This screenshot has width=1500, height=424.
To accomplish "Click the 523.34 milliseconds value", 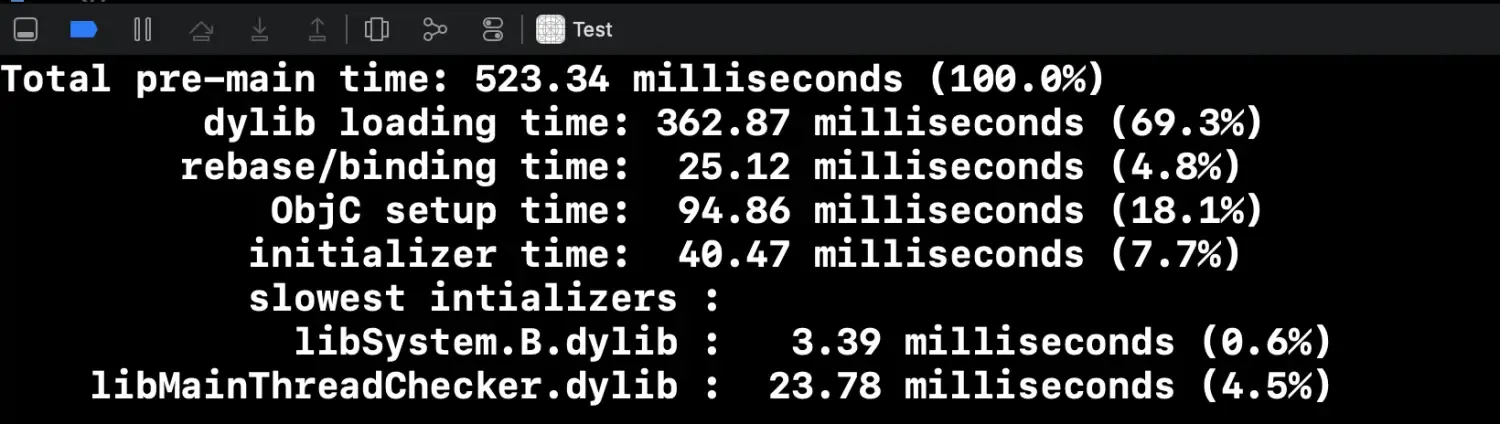I will point(688,79).
